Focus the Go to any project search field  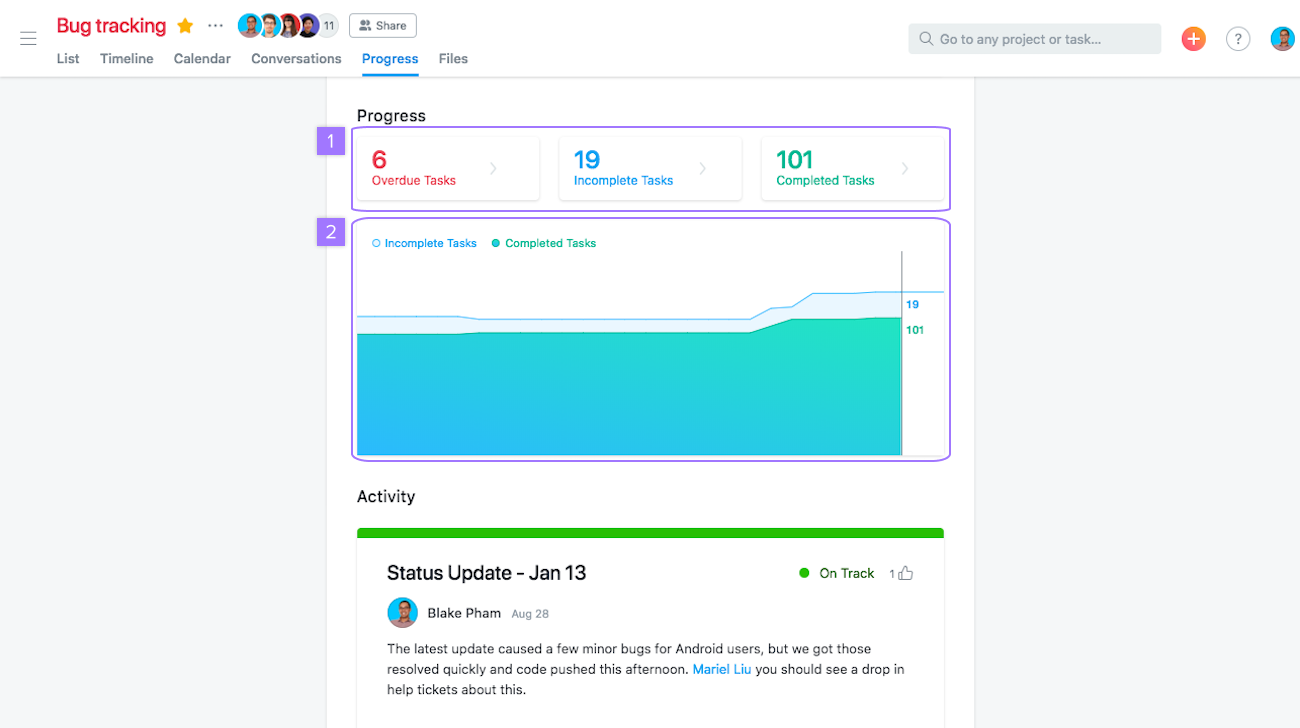click(1035, 39)
